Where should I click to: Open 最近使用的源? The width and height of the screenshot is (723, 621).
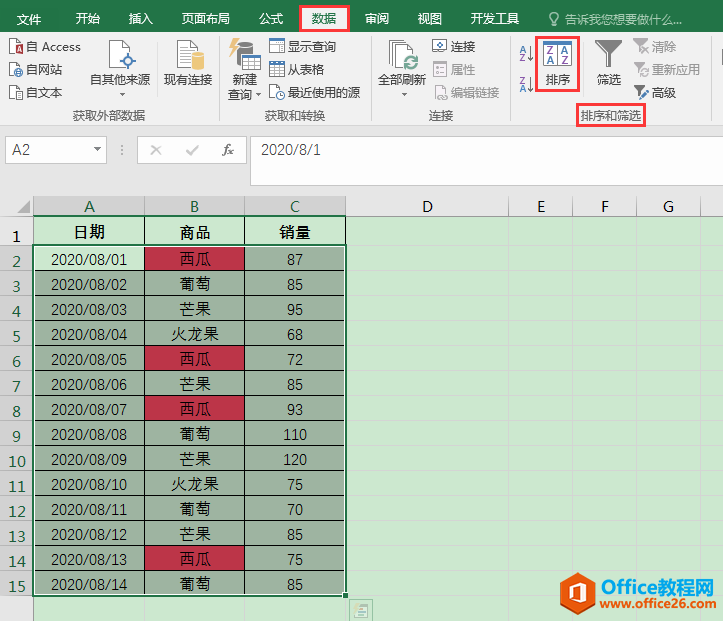tap(314, 93)
